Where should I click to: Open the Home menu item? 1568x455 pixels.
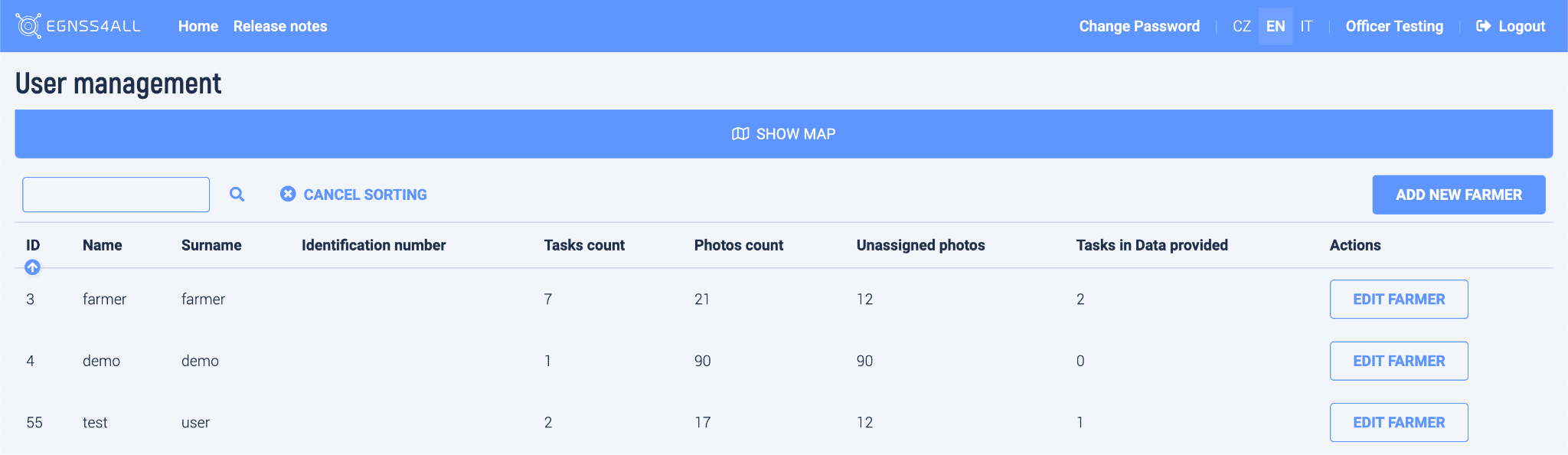click(198, 26)
